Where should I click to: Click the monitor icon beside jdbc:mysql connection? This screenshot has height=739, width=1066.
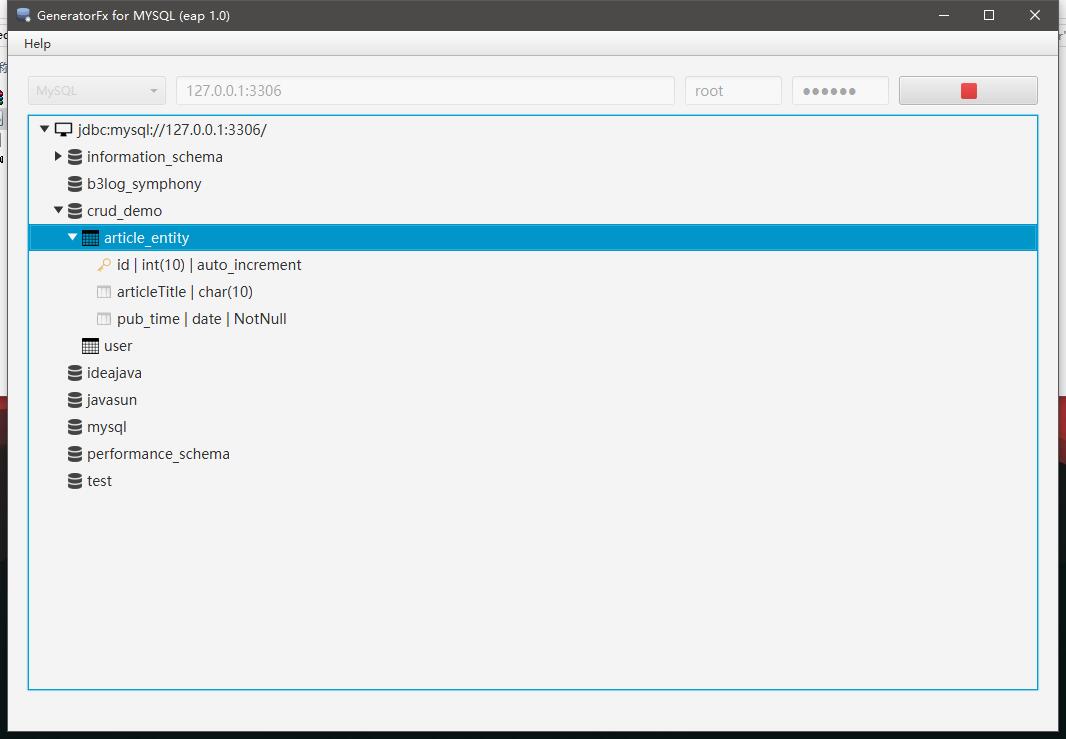(63, 130)
